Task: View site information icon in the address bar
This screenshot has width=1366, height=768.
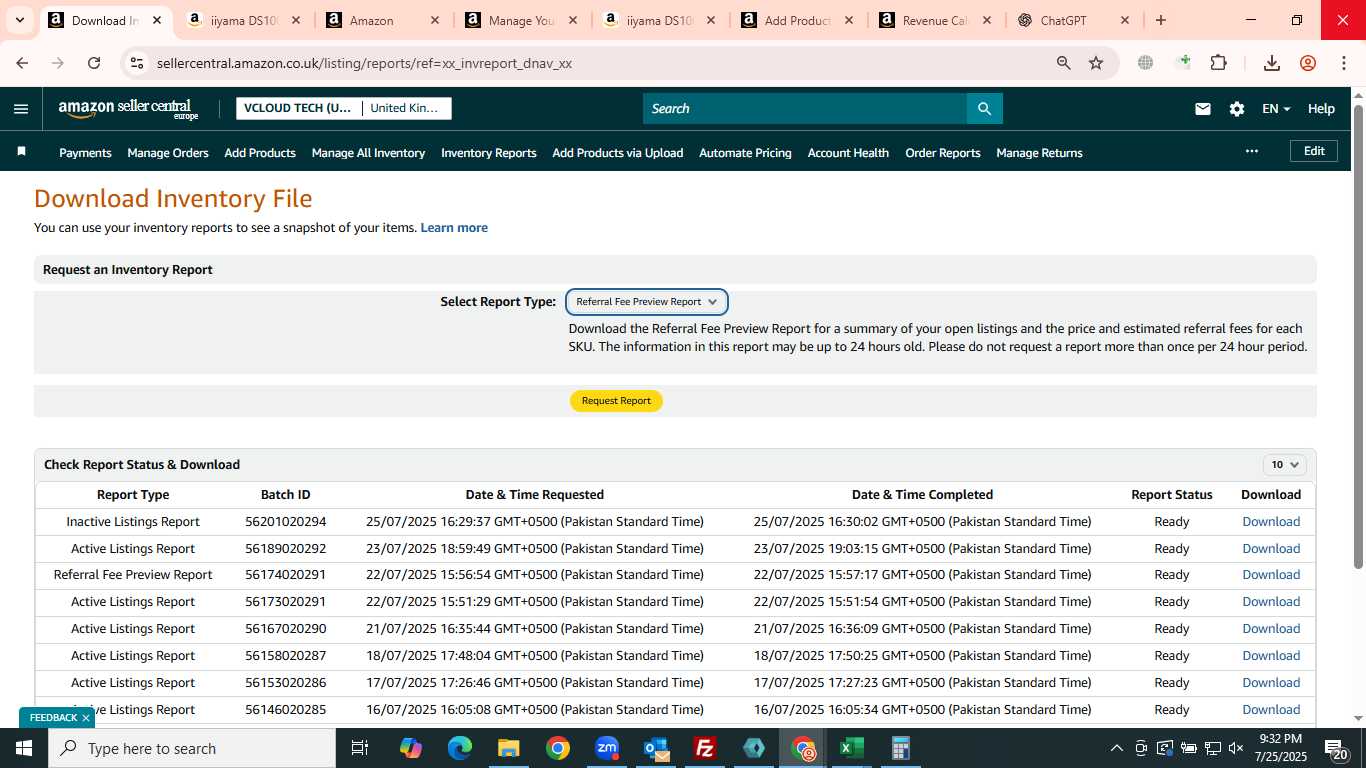Action: coord(137,63)
